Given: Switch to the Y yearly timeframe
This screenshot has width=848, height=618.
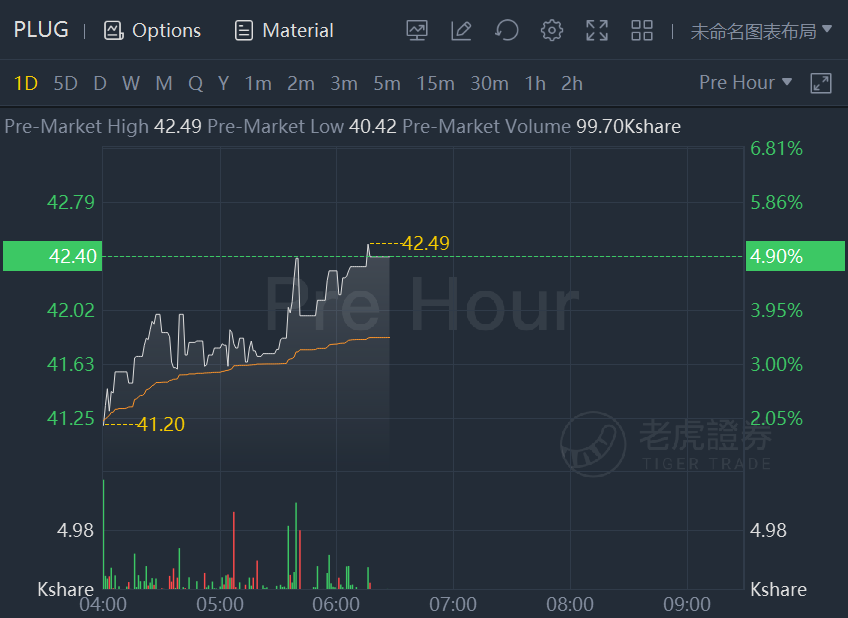Looking at the screenshot, I should [x=223, y=84].
